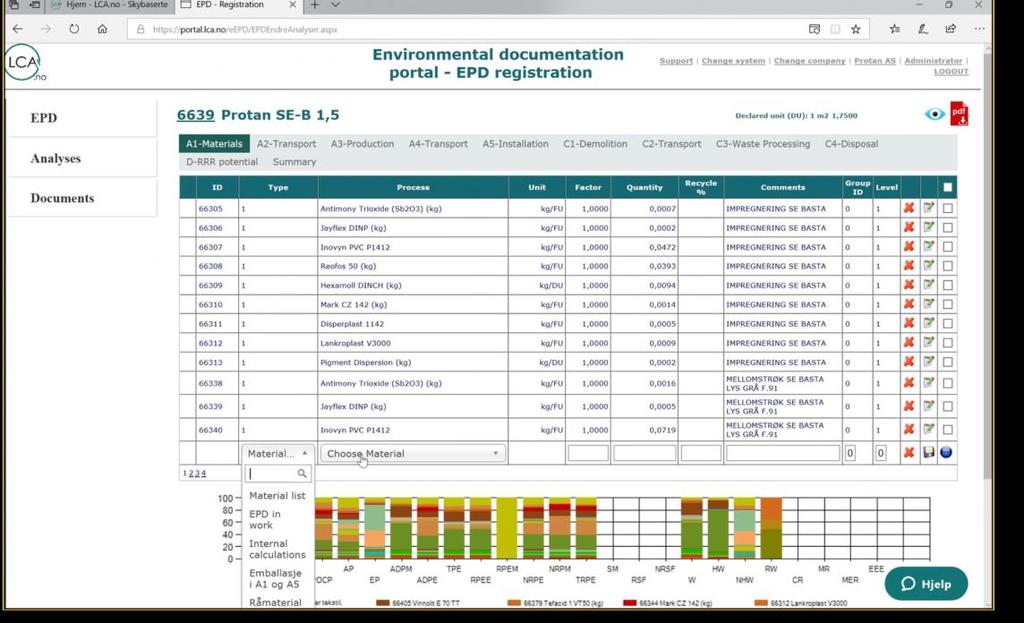Collapse the Material type dropdown
1024x623 pixels.
(278, 453)
